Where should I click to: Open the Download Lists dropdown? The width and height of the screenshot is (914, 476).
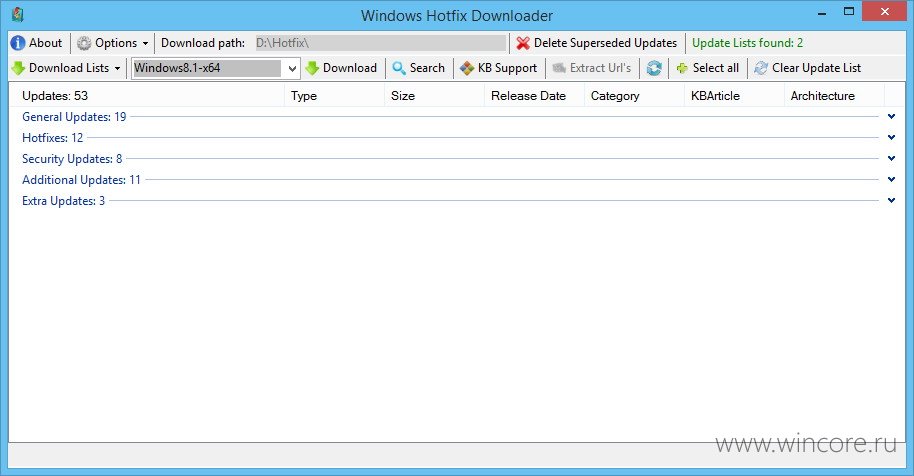(x=66, y=68)
